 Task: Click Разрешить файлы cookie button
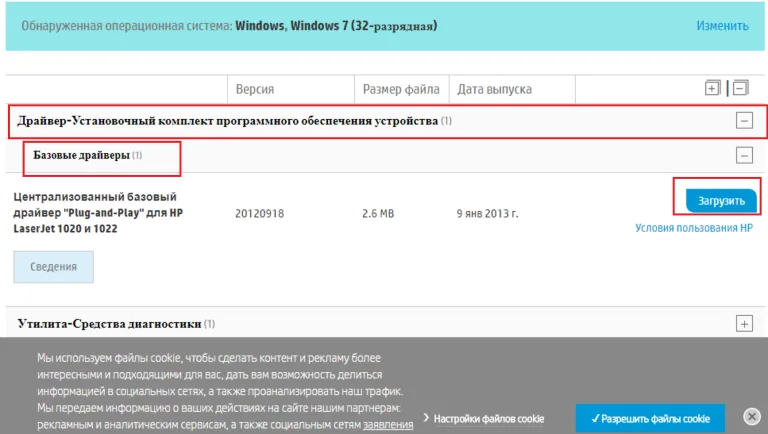pos(650,419)
